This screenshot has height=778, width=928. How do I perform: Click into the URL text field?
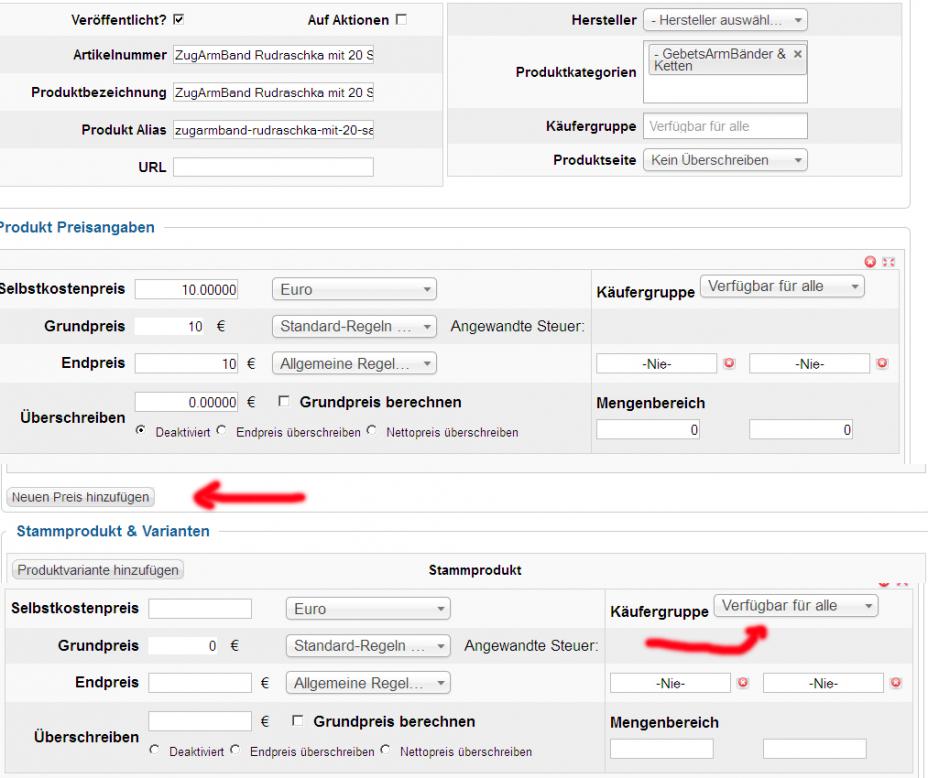point(273,167)
